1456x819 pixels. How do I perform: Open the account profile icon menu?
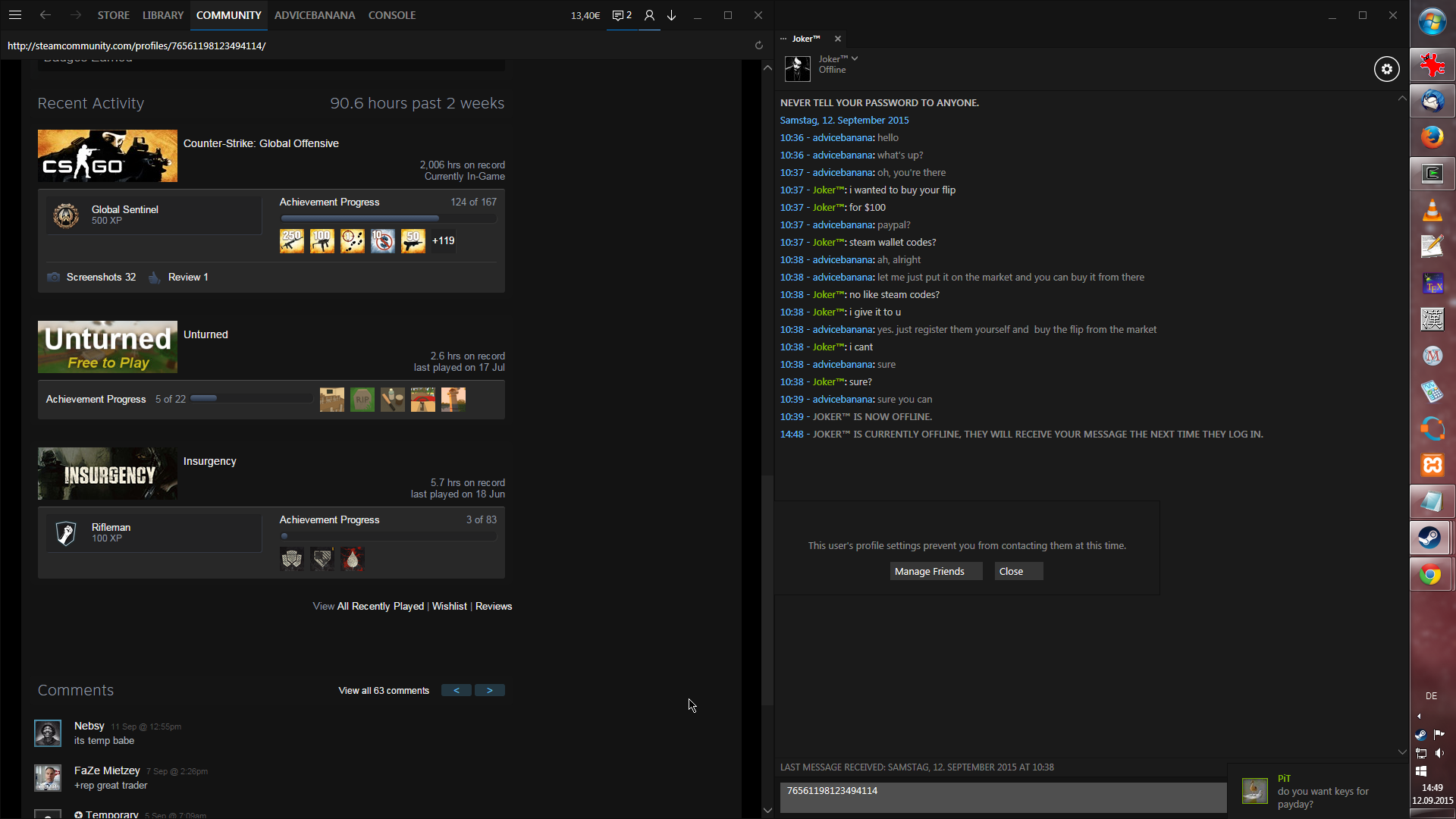(x=649, y=15)
